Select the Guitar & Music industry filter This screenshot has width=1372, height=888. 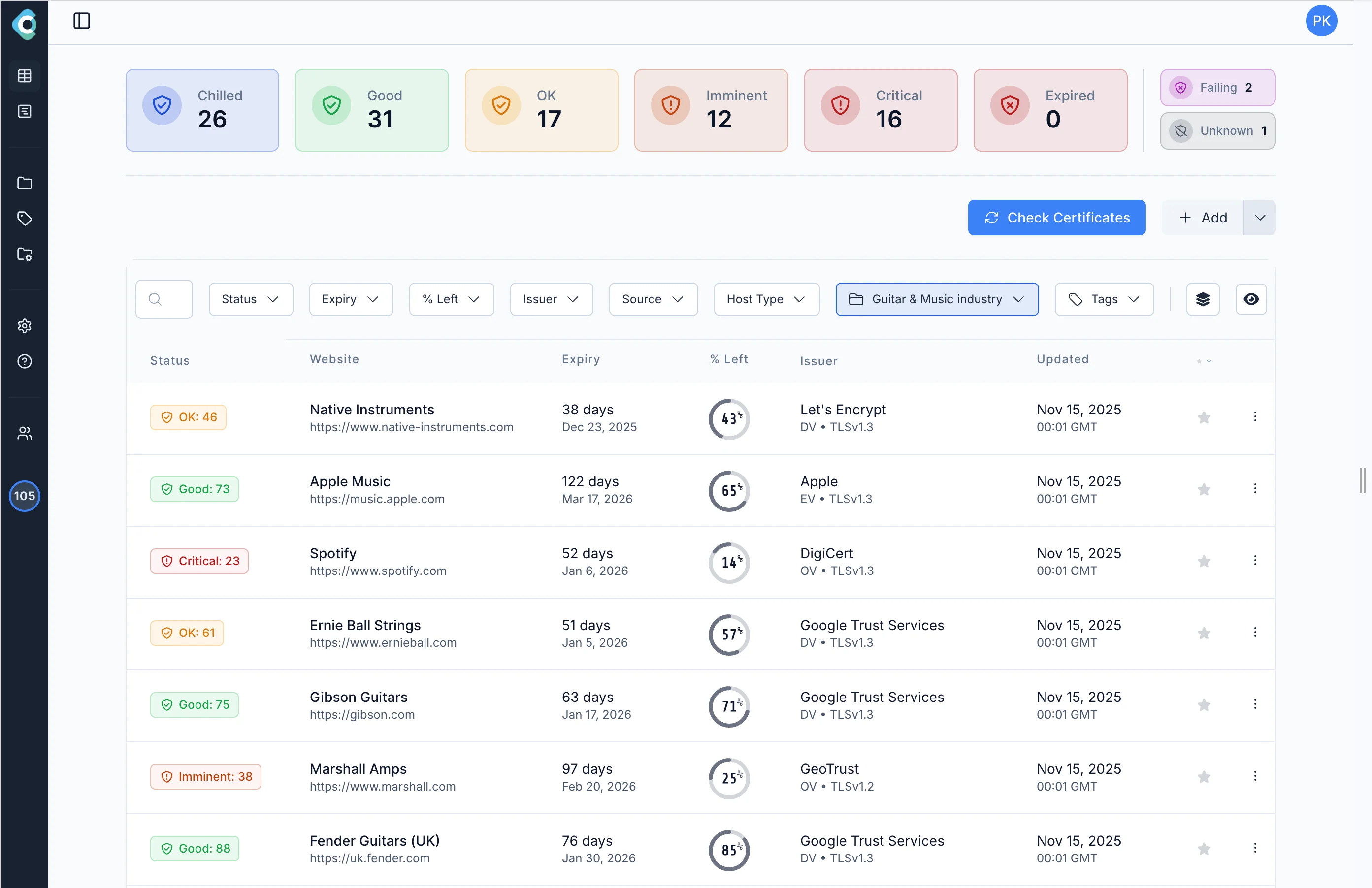936,299
